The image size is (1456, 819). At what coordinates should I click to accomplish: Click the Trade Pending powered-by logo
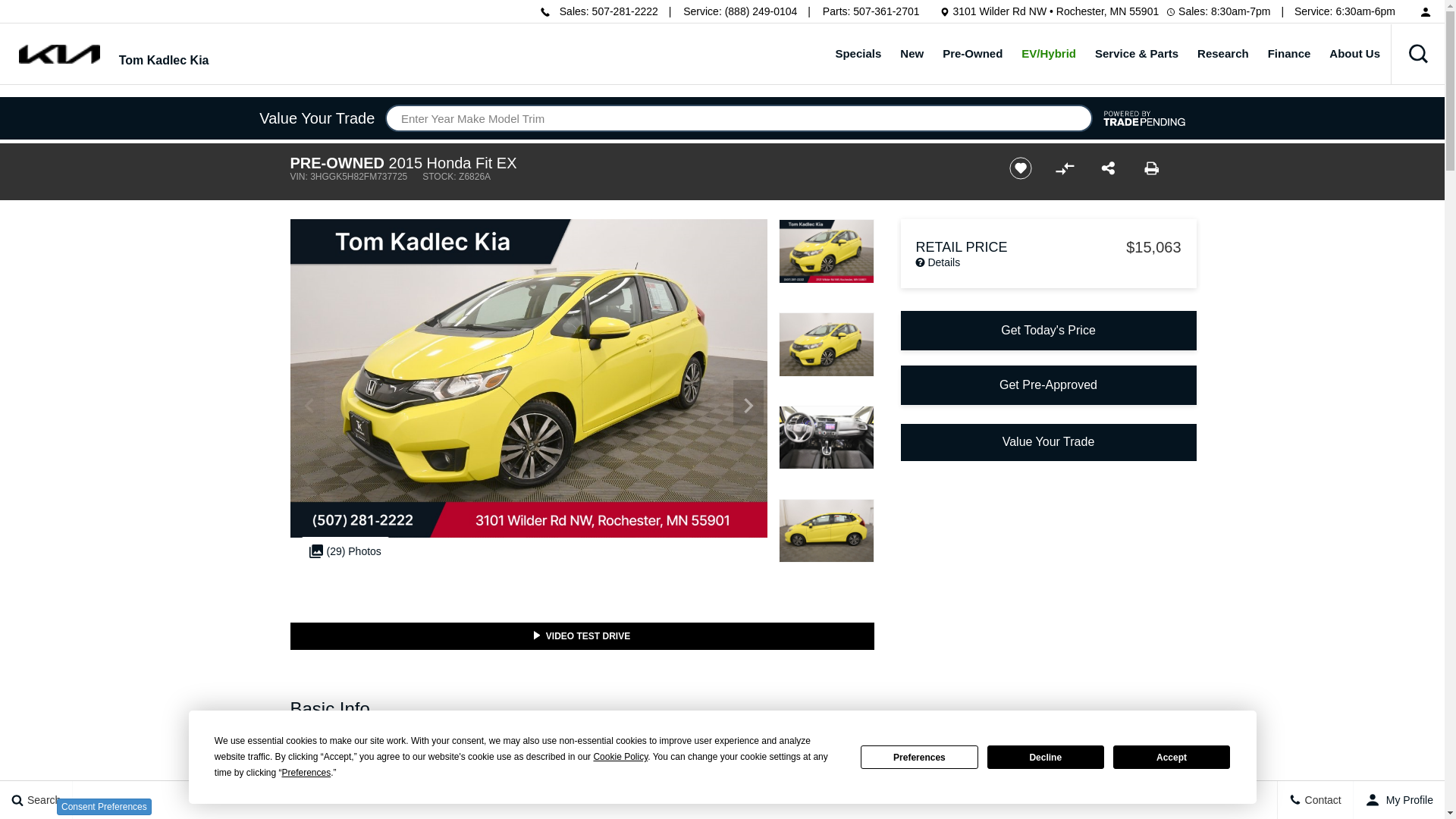pyautogui.click(x=1144, y=118)
